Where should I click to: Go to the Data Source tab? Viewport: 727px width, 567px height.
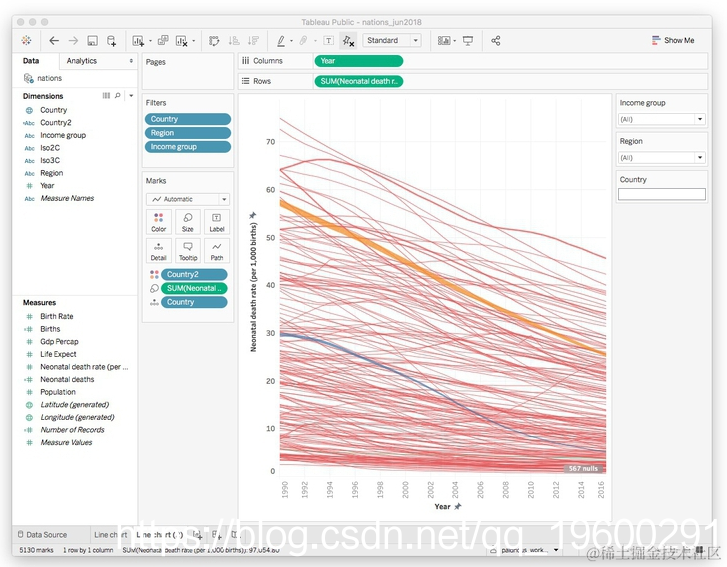click(x=42, y=535)
